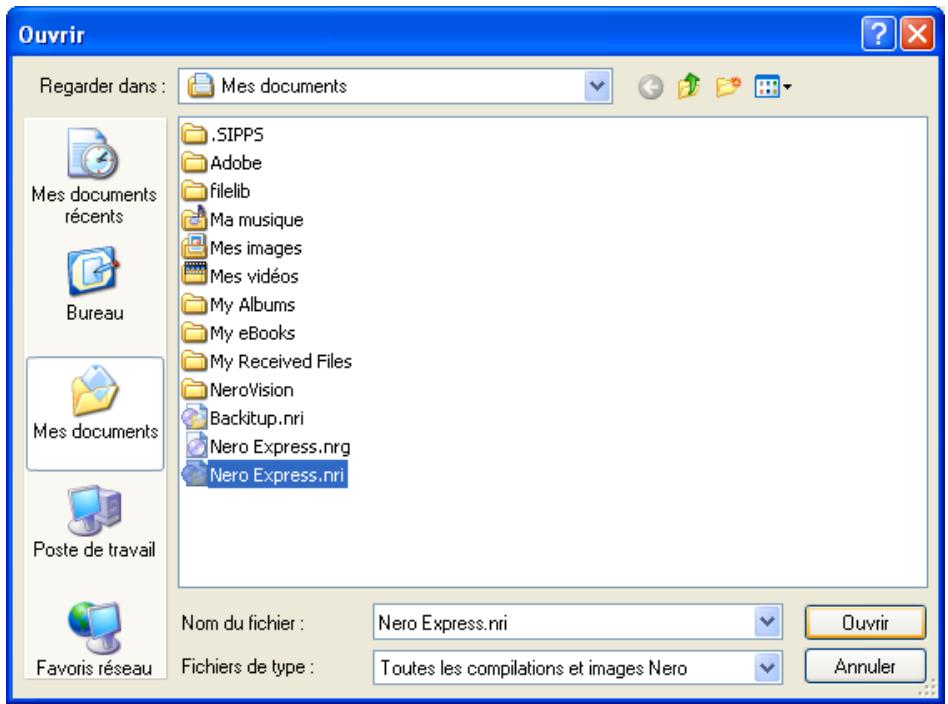Click the Mes vidéos folder icon
The width and height of the screenshot is (948, 704).
coord(195,275)
